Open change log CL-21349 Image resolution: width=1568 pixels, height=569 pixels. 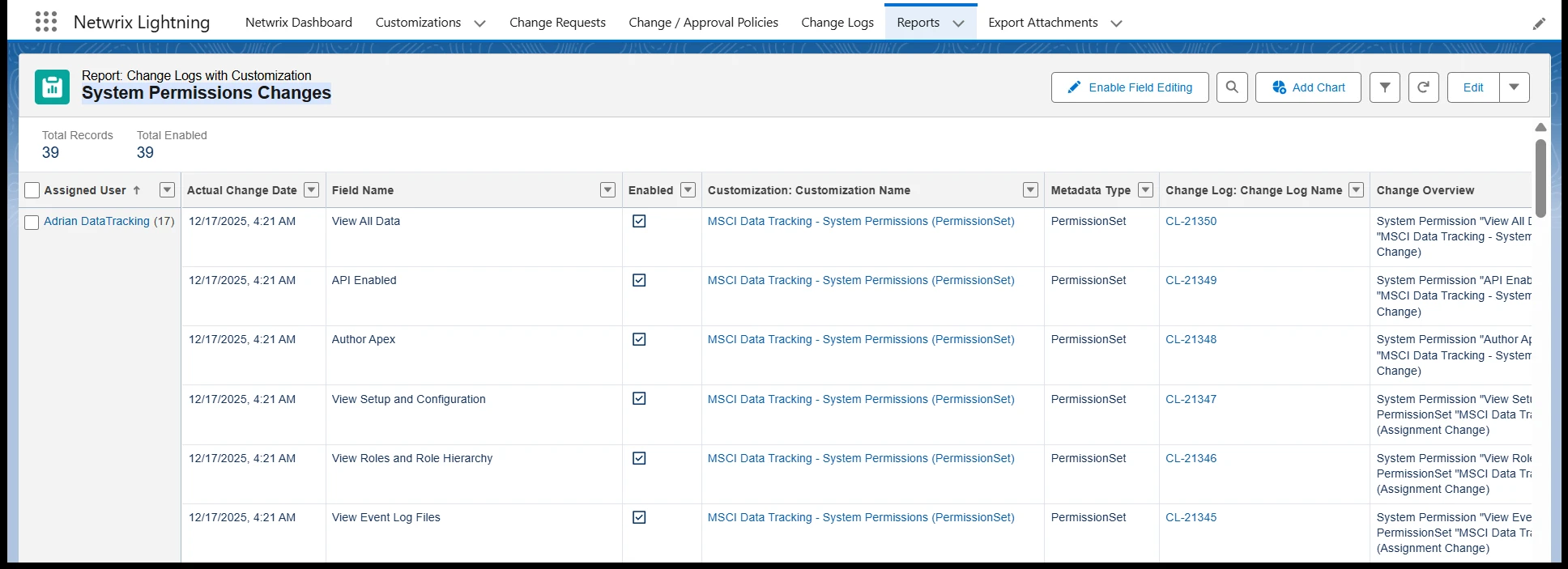pos(1191,280)
